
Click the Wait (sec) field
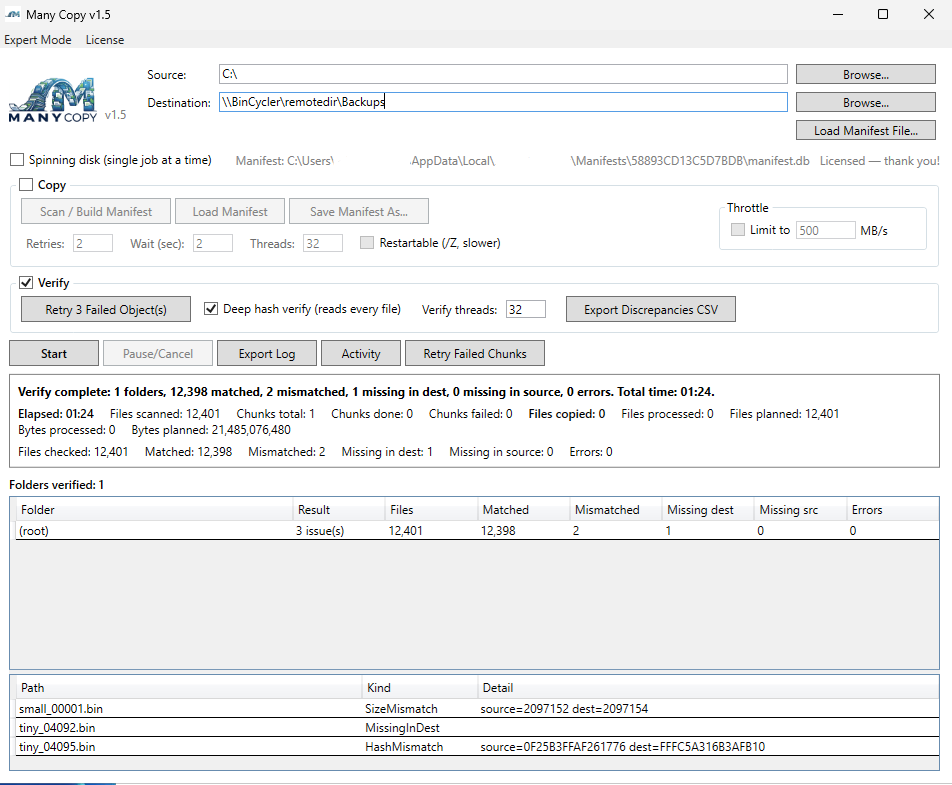pyautogui.click(x=212, y=243)
